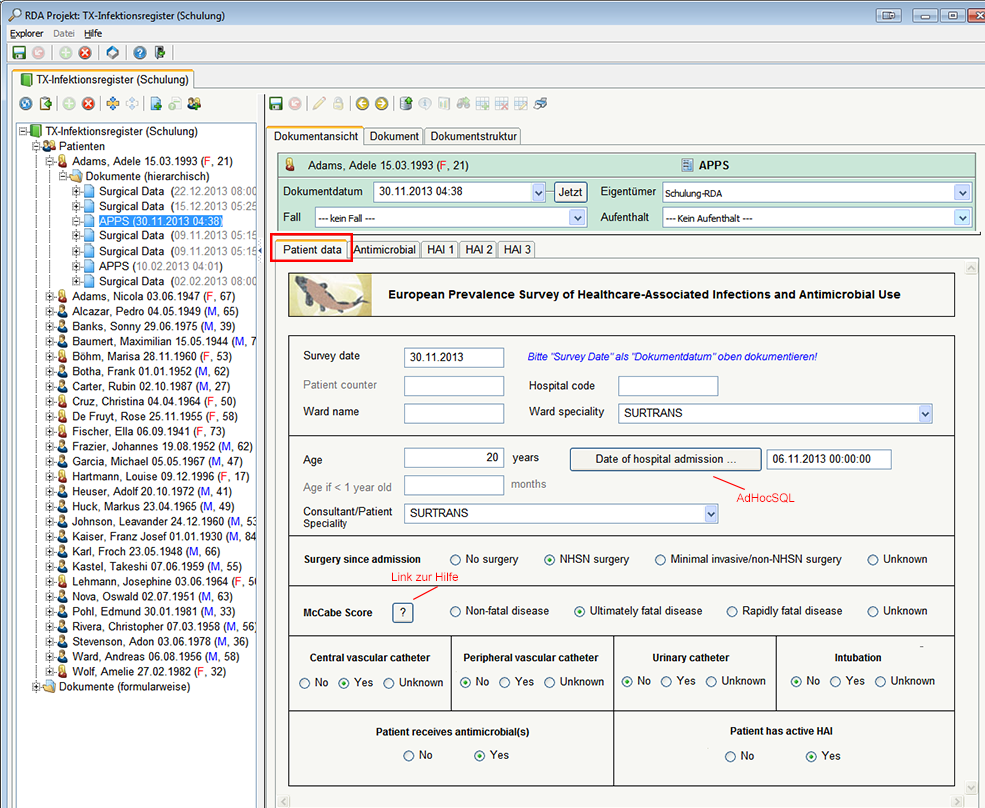Open the Eigentümer dropdown
Image resolution: width=985 pixels, height=808 pixels.
(x=962, y=193)
